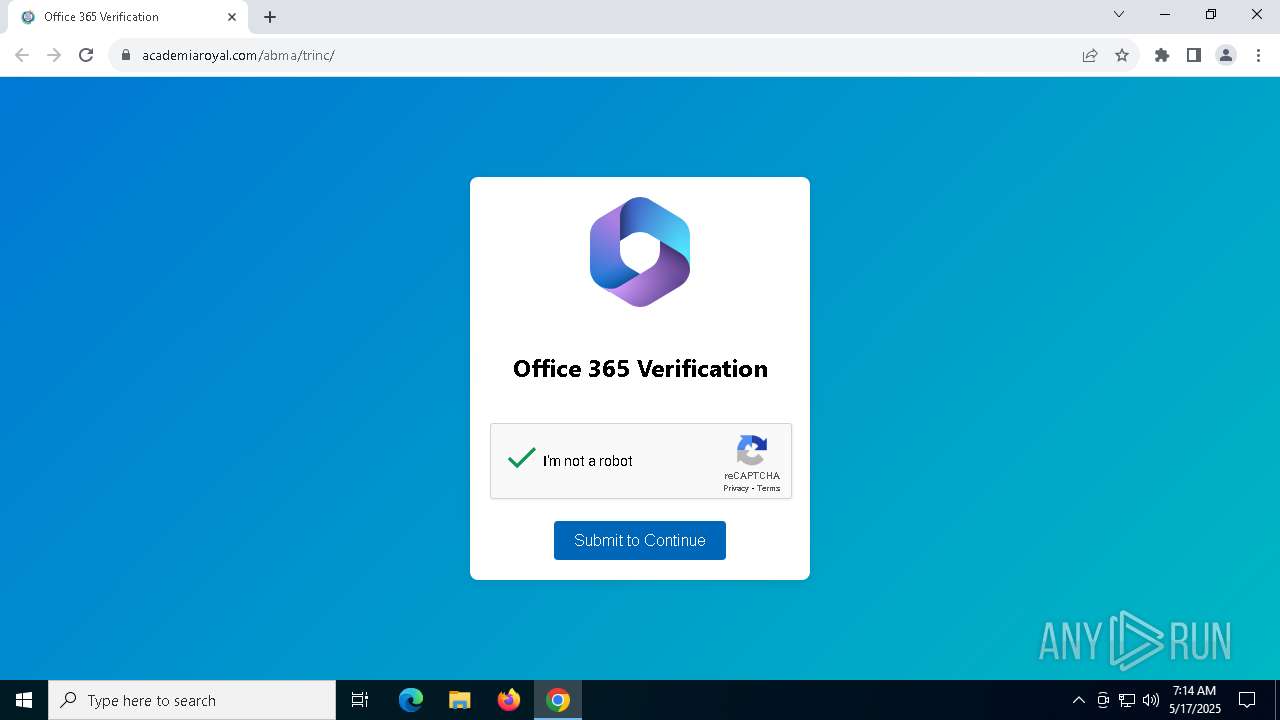Close the Office 365 Verification tab

232,17
